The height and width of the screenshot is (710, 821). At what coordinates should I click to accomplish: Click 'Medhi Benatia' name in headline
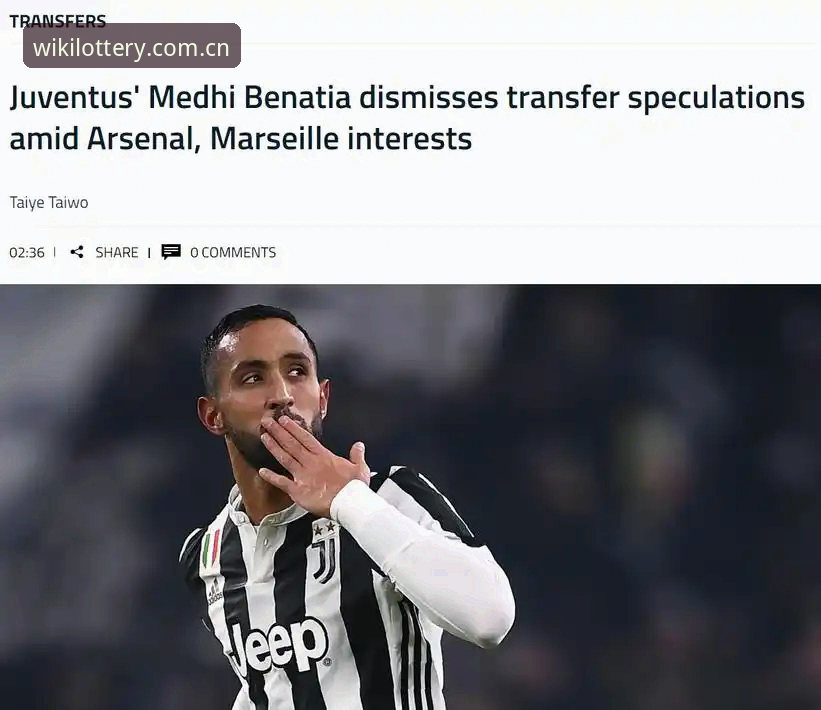click(250, 98)
